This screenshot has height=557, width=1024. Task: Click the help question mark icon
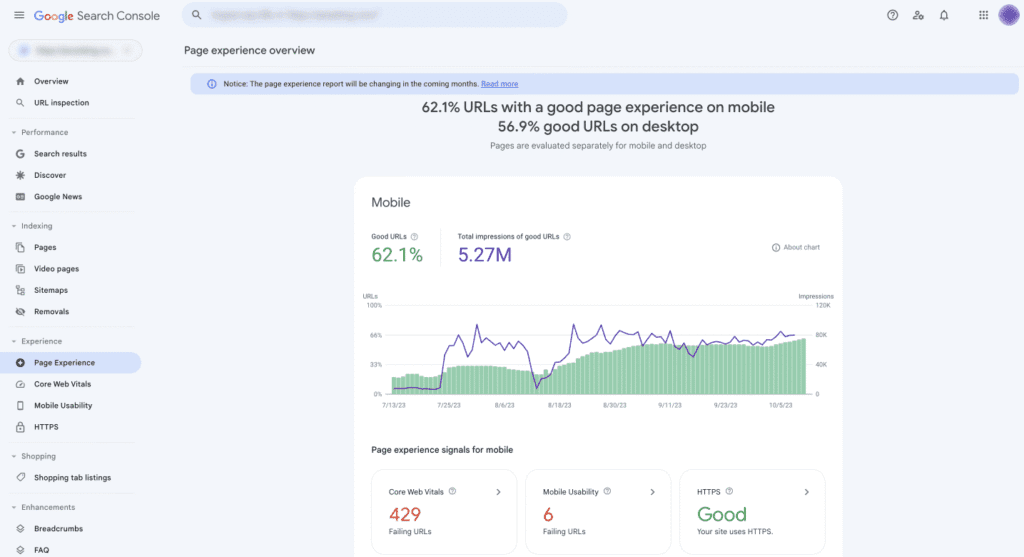[x=892, y=15]
